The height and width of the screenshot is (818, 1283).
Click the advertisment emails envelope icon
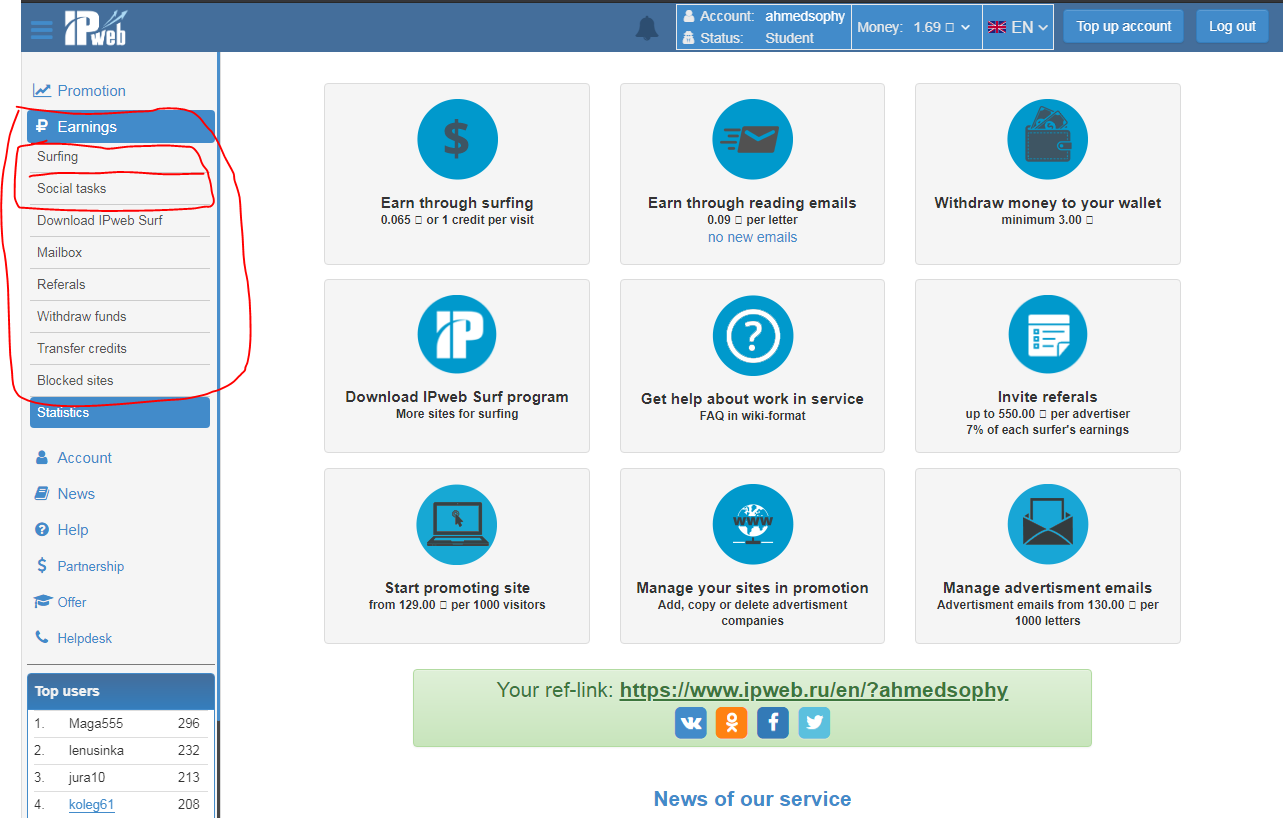[1047, 524]
